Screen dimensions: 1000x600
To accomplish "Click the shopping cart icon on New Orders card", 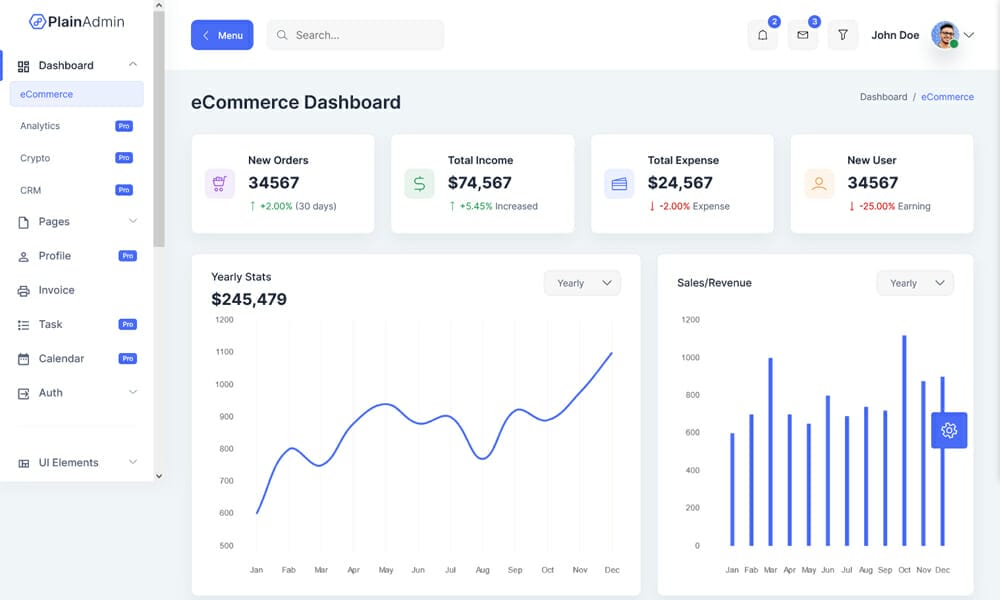I will click(219, 183).
